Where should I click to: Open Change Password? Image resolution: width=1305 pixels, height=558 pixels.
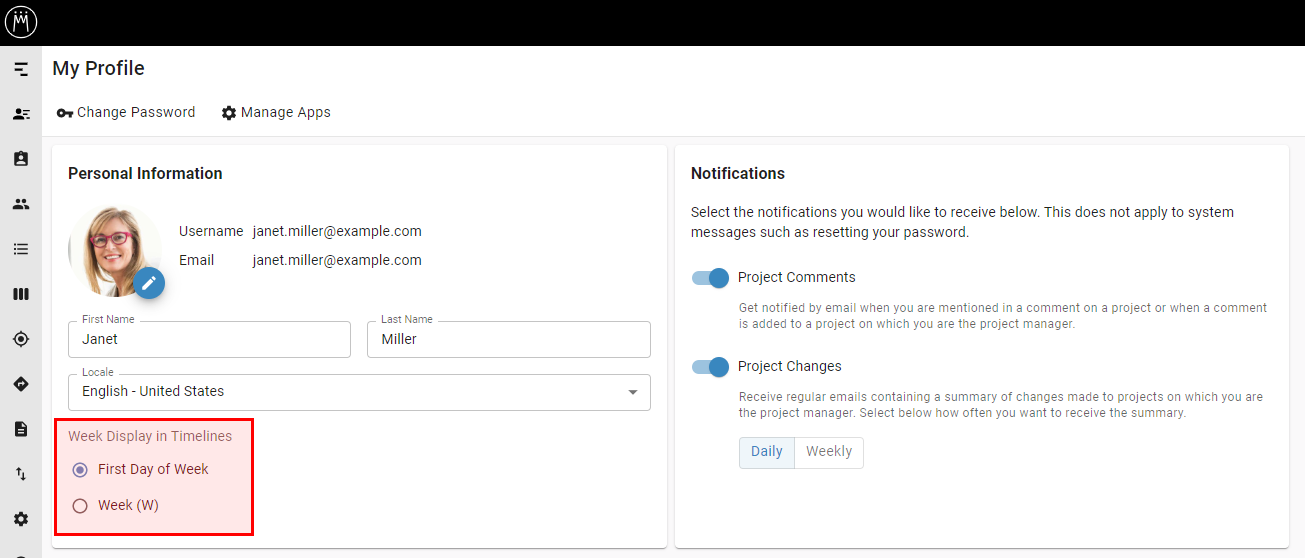[x=126, y=112]
